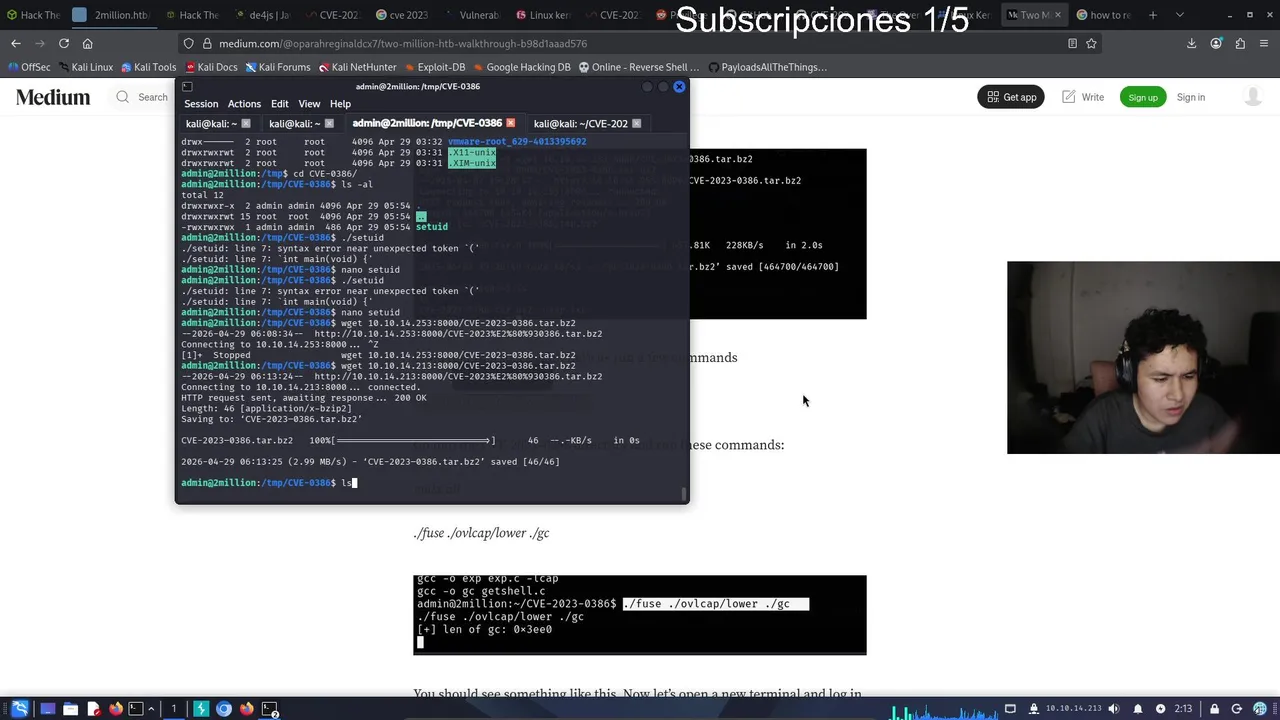Switch to the de4js browser tab
Image resolution: width=1280 pixels, height=720 pixels.
265,15
